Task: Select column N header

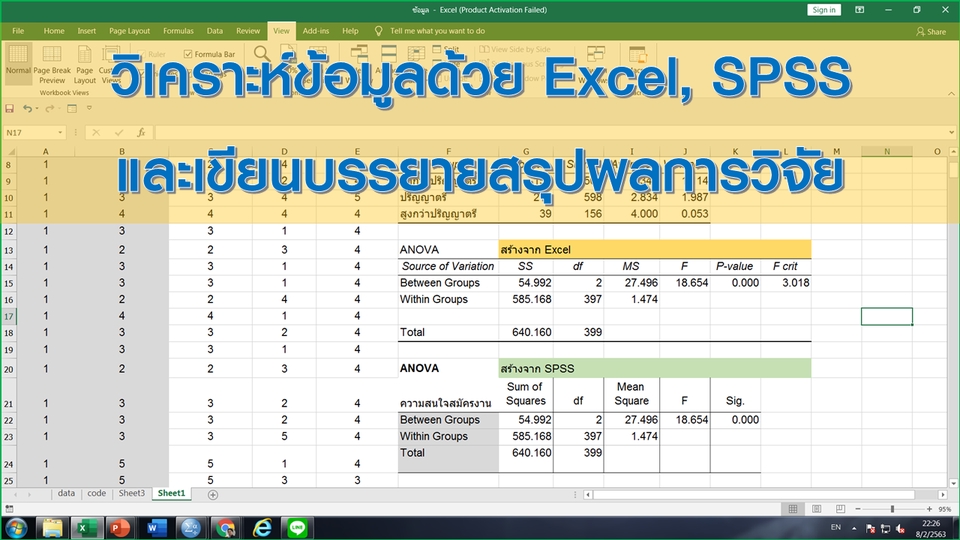Action: pos(887,151)
